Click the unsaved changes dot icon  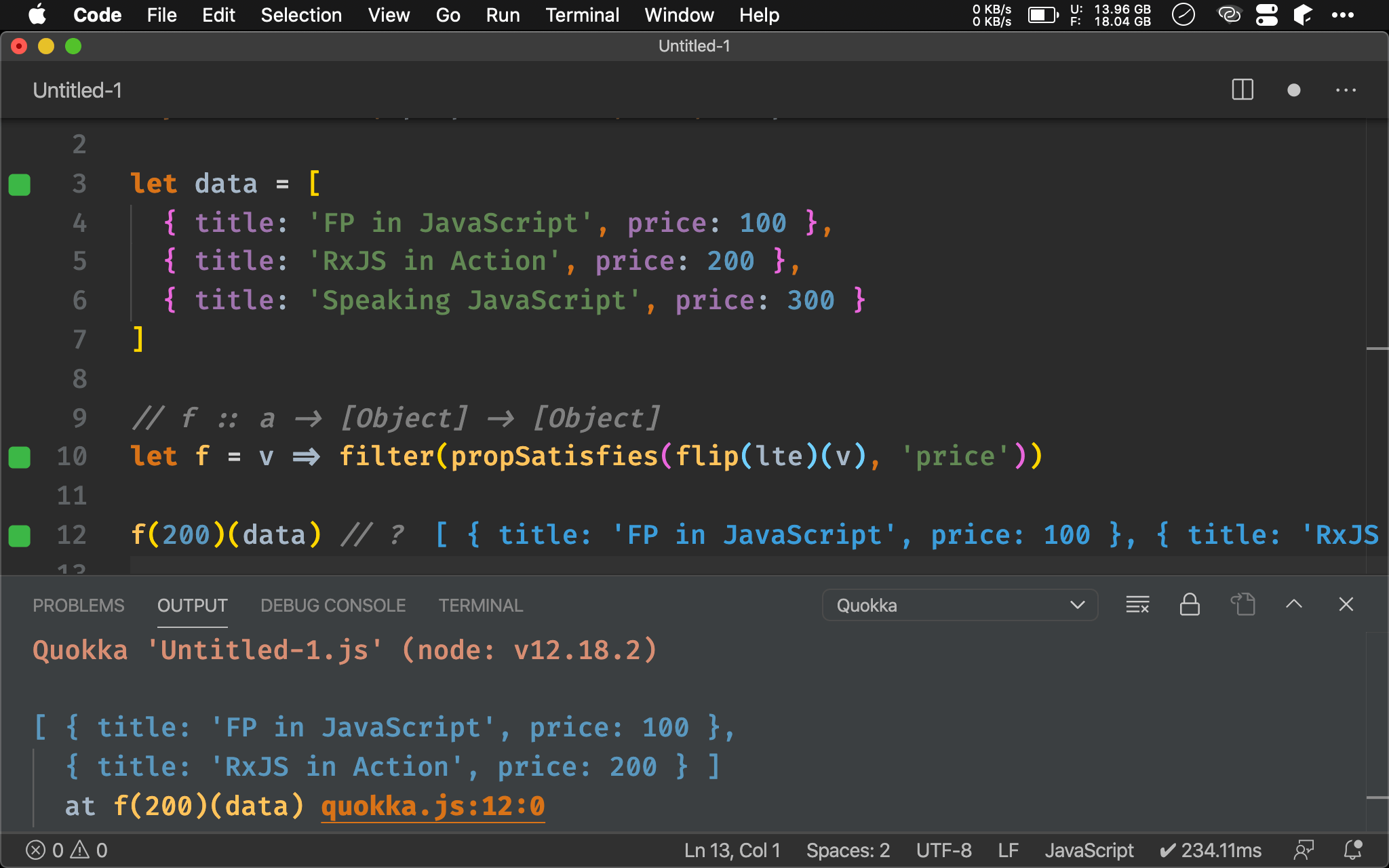coord(1294,90)
